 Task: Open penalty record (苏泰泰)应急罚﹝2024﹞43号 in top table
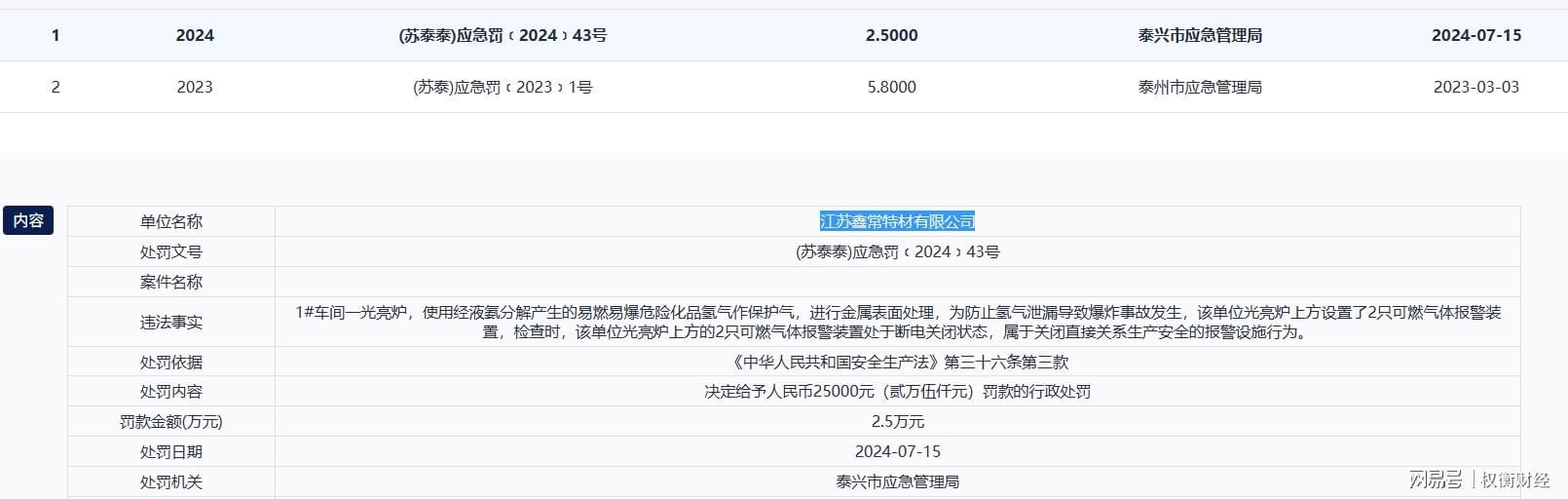503,35
